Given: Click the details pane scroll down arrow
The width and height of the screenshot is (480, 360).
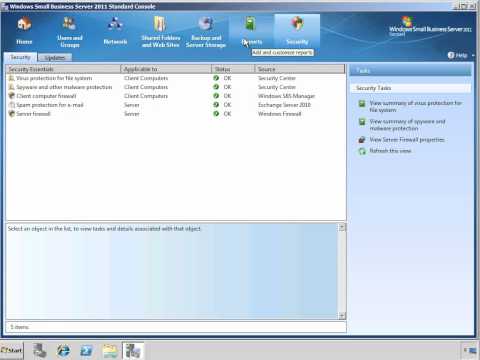Looking at the screenshot, I should pos(342,316).
